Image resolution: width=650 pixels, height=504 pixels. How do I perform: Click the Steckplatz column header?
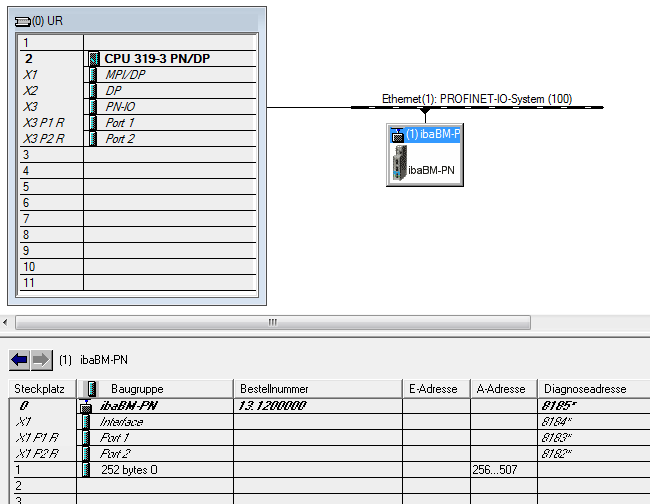click(x=43, y=389)
